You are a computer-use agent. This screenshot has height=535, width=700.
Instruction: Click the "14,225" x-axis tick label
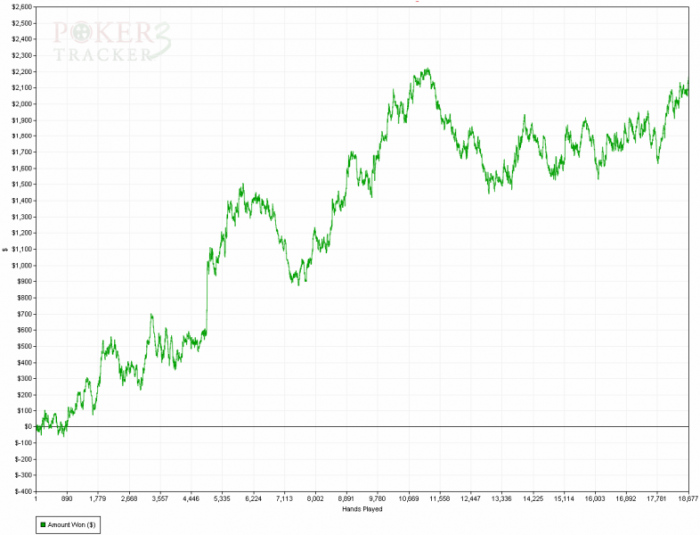533,498
